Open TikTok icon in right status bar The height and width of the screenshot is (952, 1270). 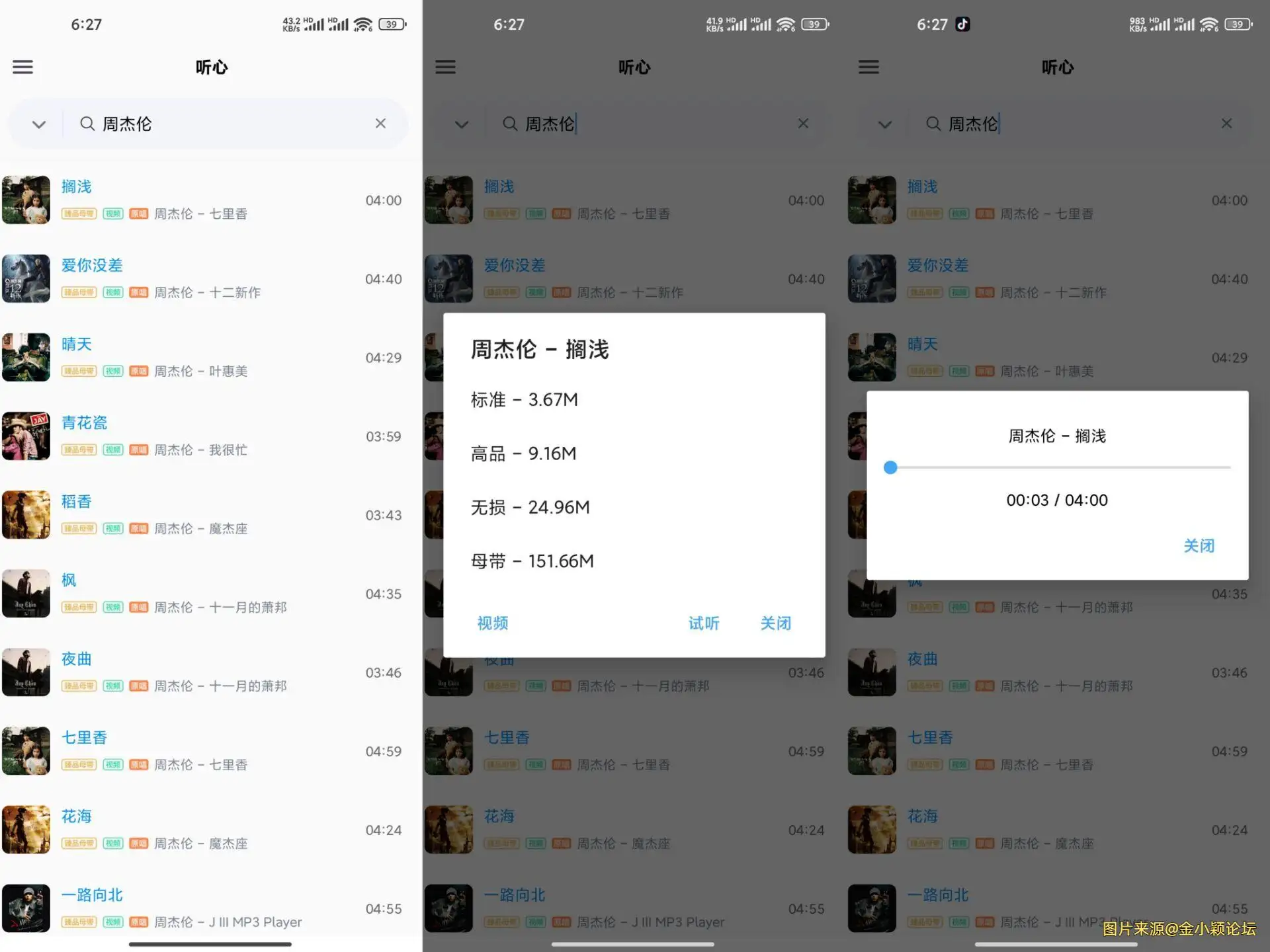(962, 24)
